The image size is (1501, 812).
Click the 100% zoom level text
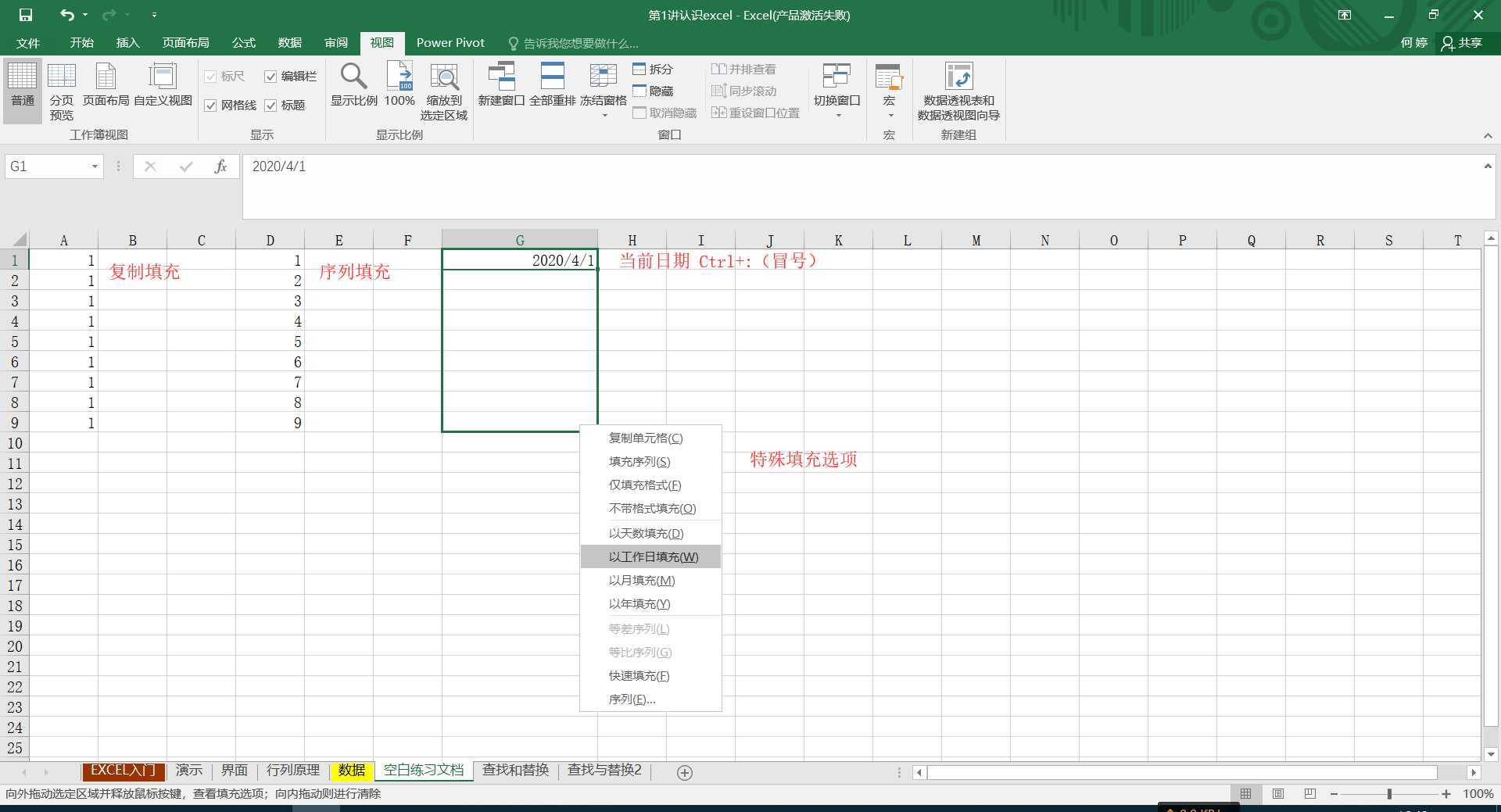[1478, 794]
